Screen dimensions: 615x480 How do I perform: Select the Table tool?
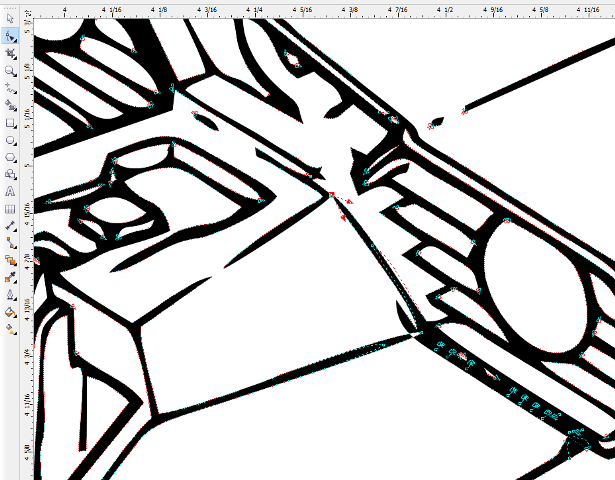tap(10, 209)
